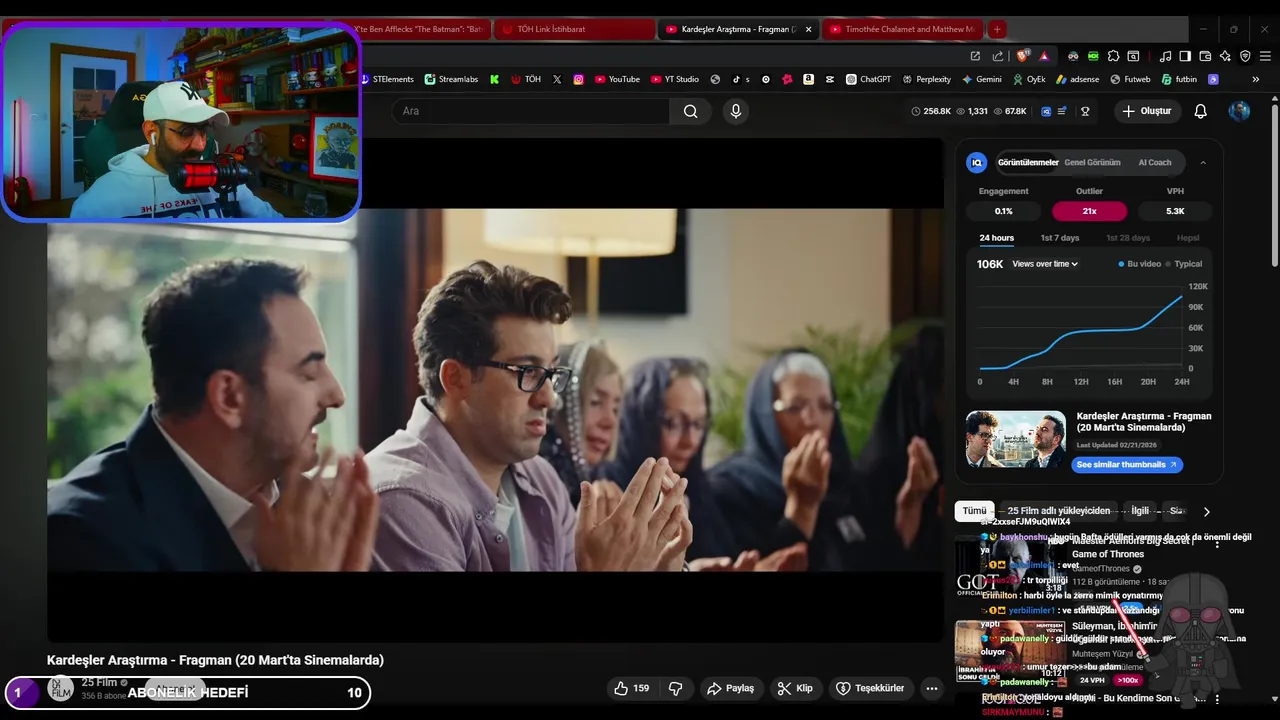Collapse the vidIQ panel chevron

(1202, 162)
